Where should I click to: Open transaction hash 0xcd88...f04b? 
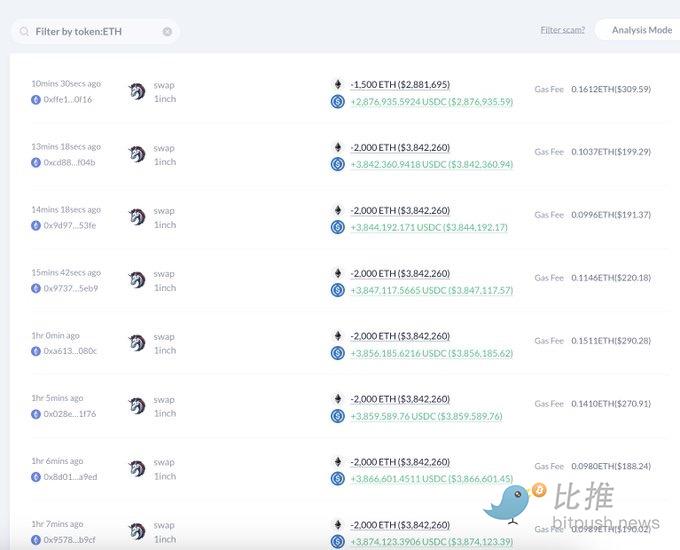pyautogui.click(x=69, y=162)
